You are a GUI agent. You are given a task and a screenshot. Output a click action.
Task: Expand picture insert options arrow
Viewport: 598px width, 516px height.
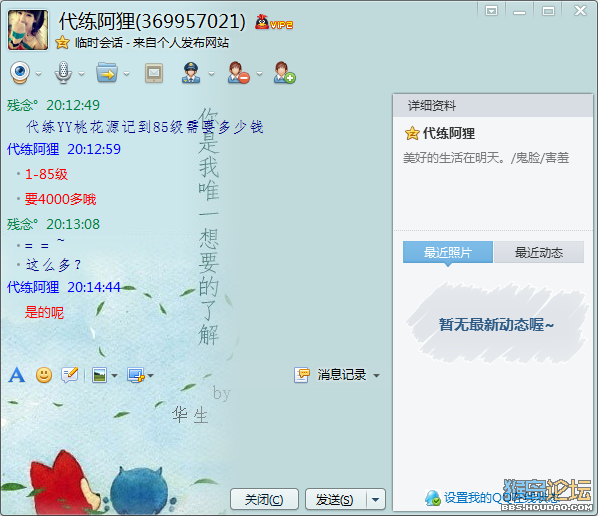(114, 376)
